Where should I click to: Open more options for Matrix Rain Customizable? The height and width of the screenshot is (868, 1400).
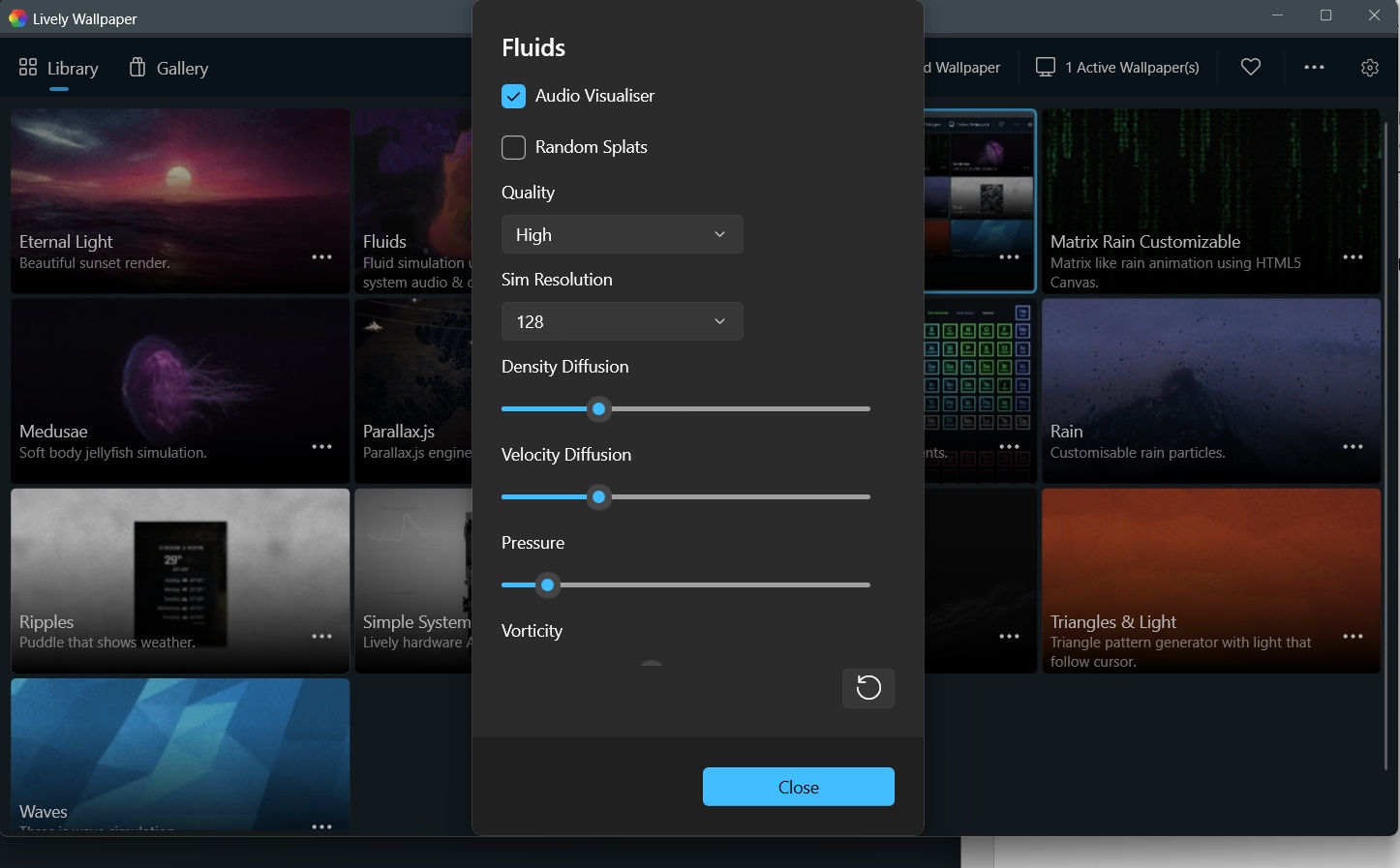pyautogui.click(x=1353, y=257)
